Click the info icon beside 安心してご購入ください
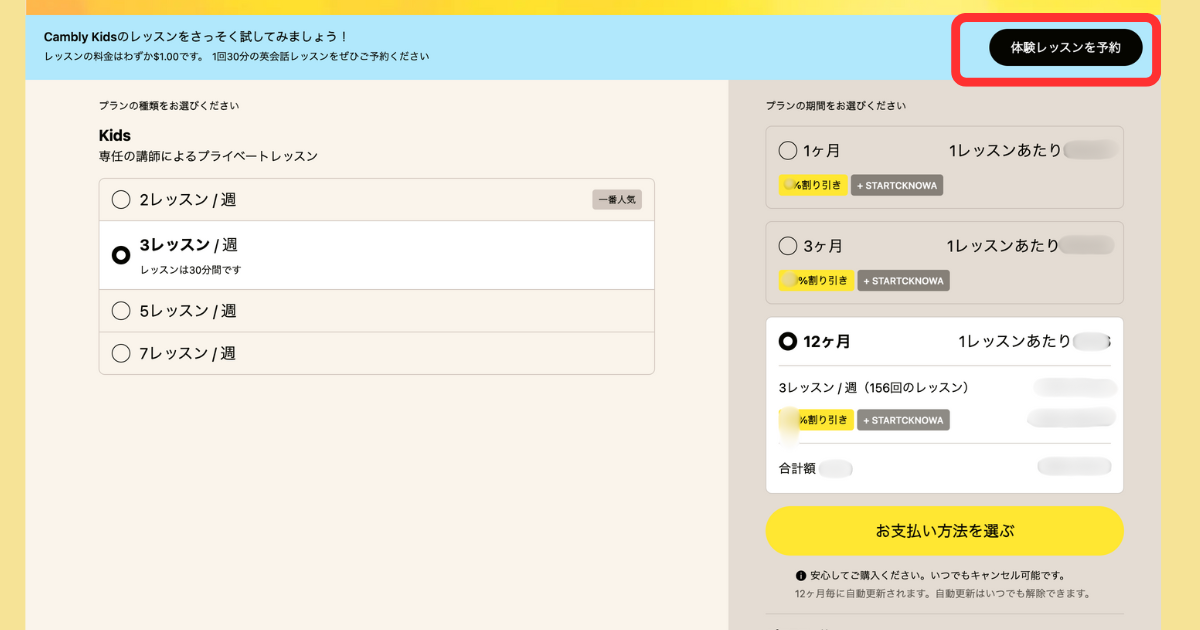1200x630 pixels. (801, 576)
